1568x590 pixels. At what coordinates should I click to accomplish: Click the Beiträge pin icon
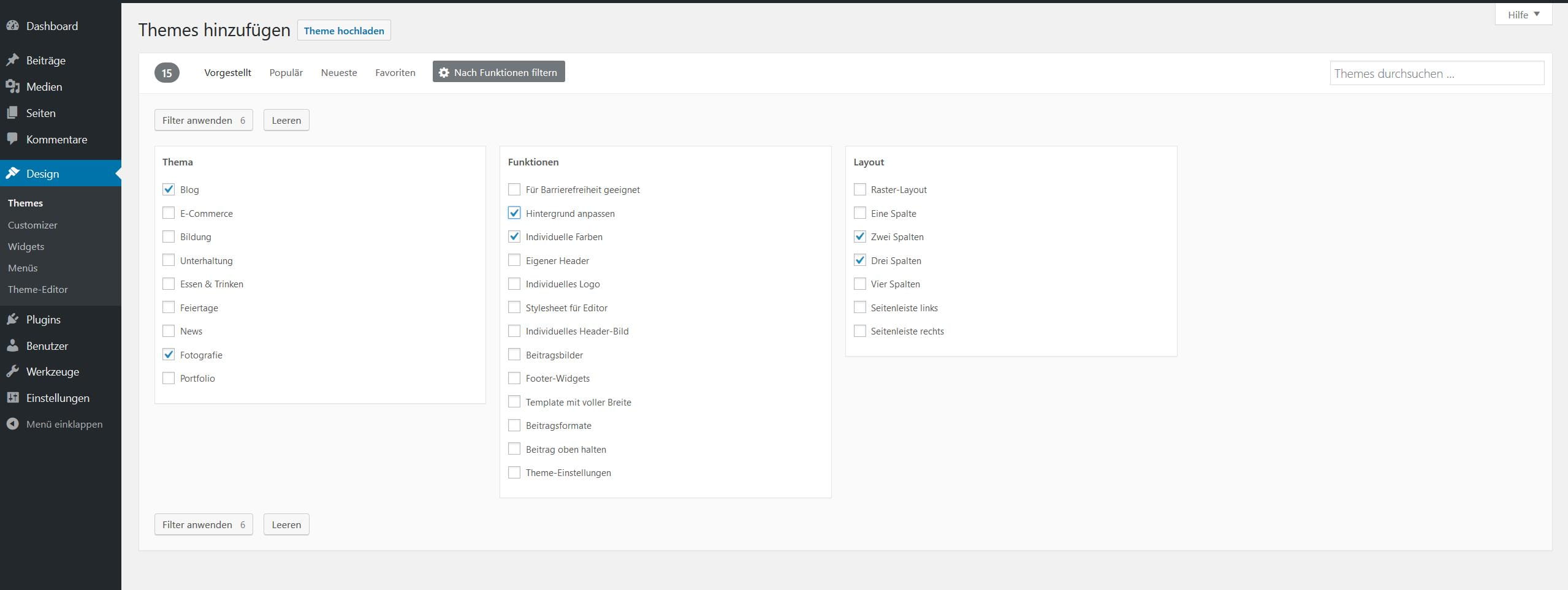[x=12, y=60]
